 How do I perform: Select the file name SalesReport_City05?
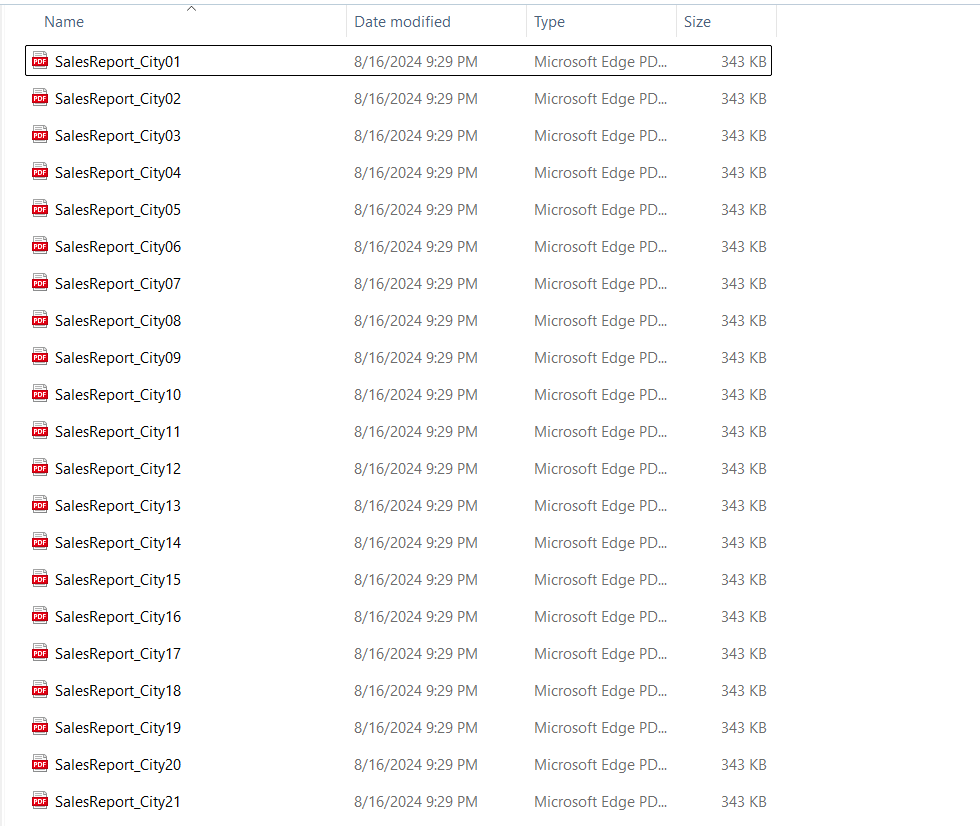(118, 209)
